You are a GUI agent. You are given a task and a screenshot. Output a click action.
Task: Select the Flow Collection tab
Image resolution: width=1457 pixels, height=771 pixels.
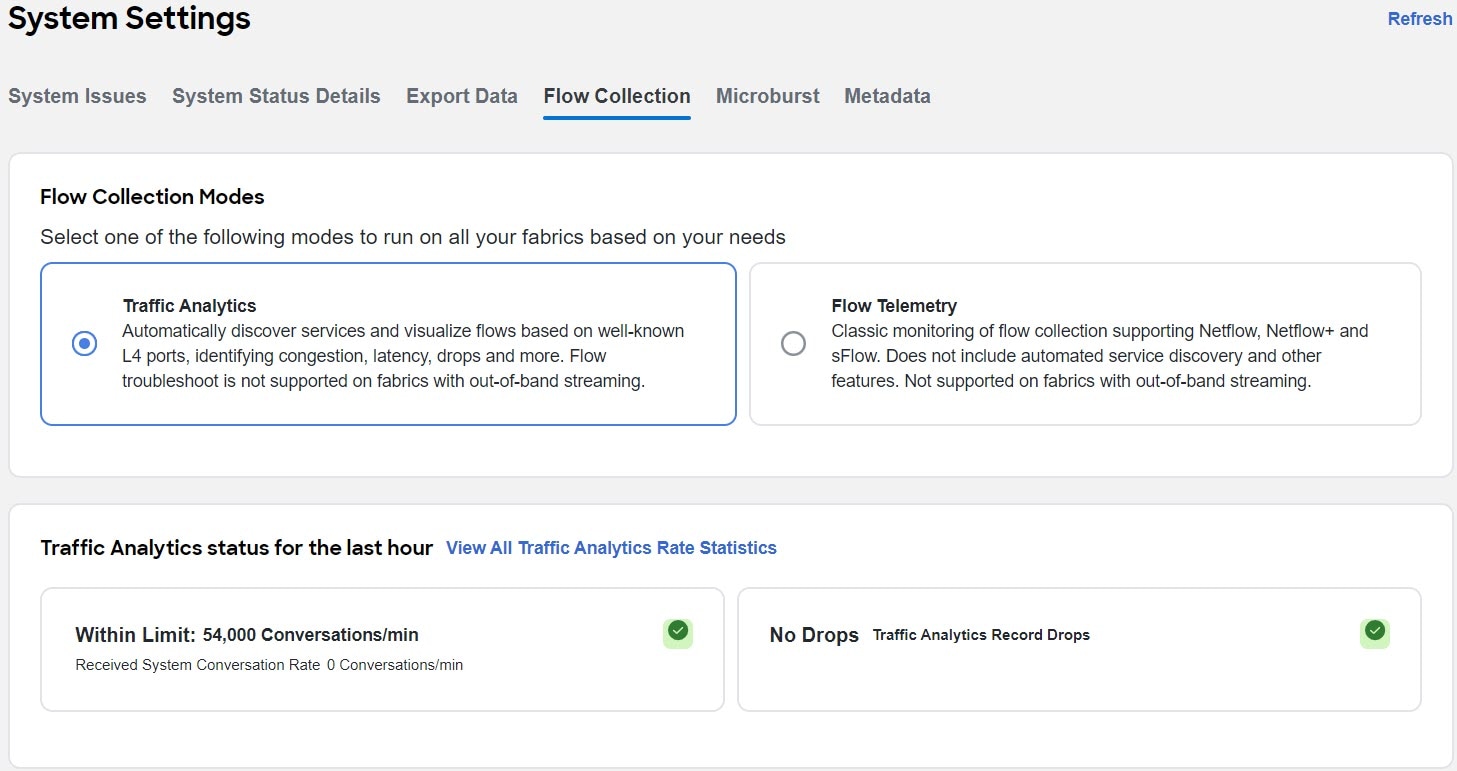617,96
